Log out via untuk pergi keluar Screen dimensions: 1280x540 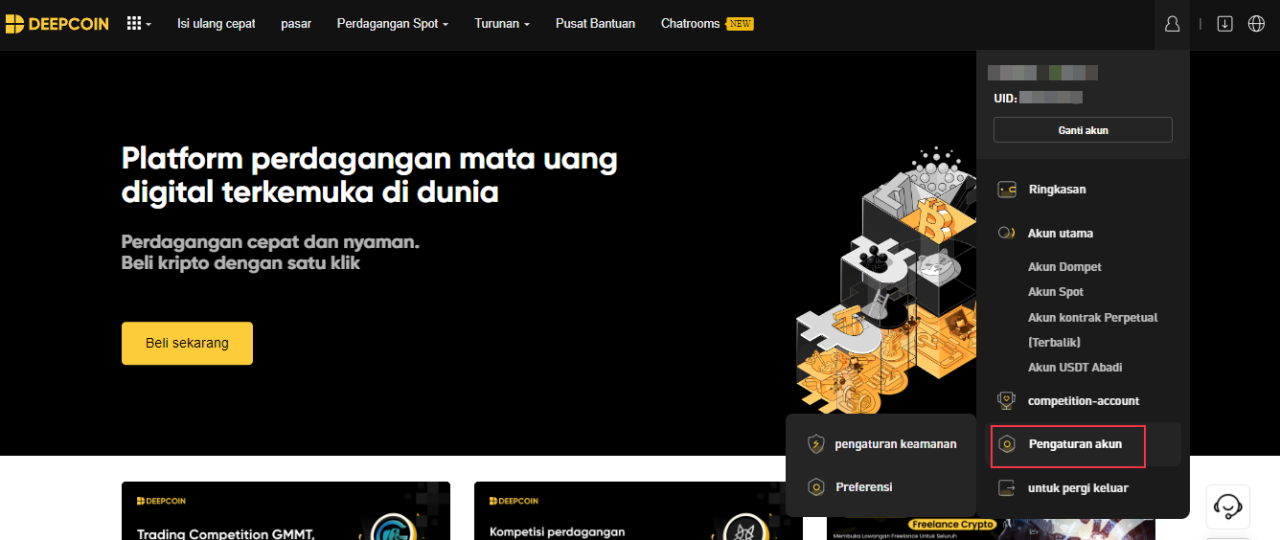tap(1078, 488)
